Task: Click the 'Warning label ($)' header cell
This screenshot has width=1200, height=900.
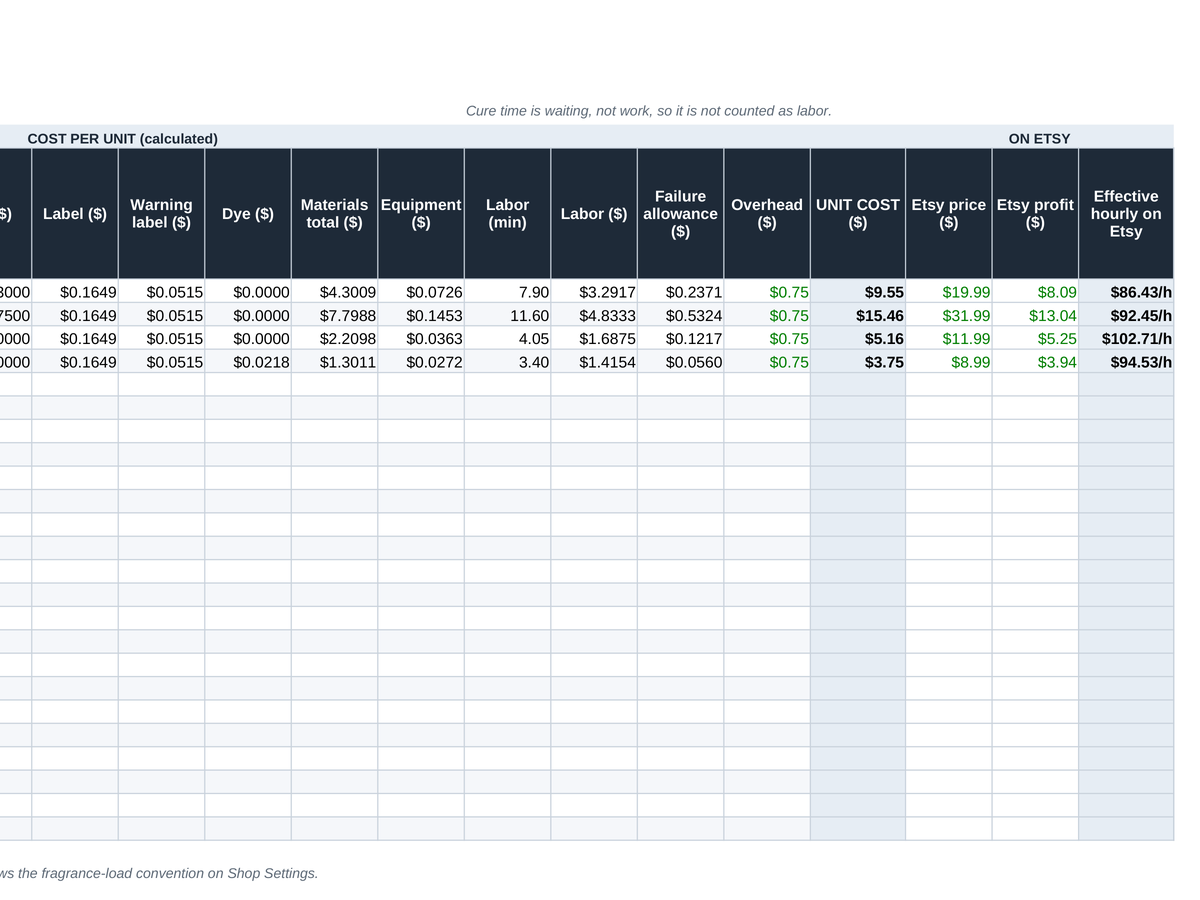Action: pyautogui.click(x=161, y=214)
